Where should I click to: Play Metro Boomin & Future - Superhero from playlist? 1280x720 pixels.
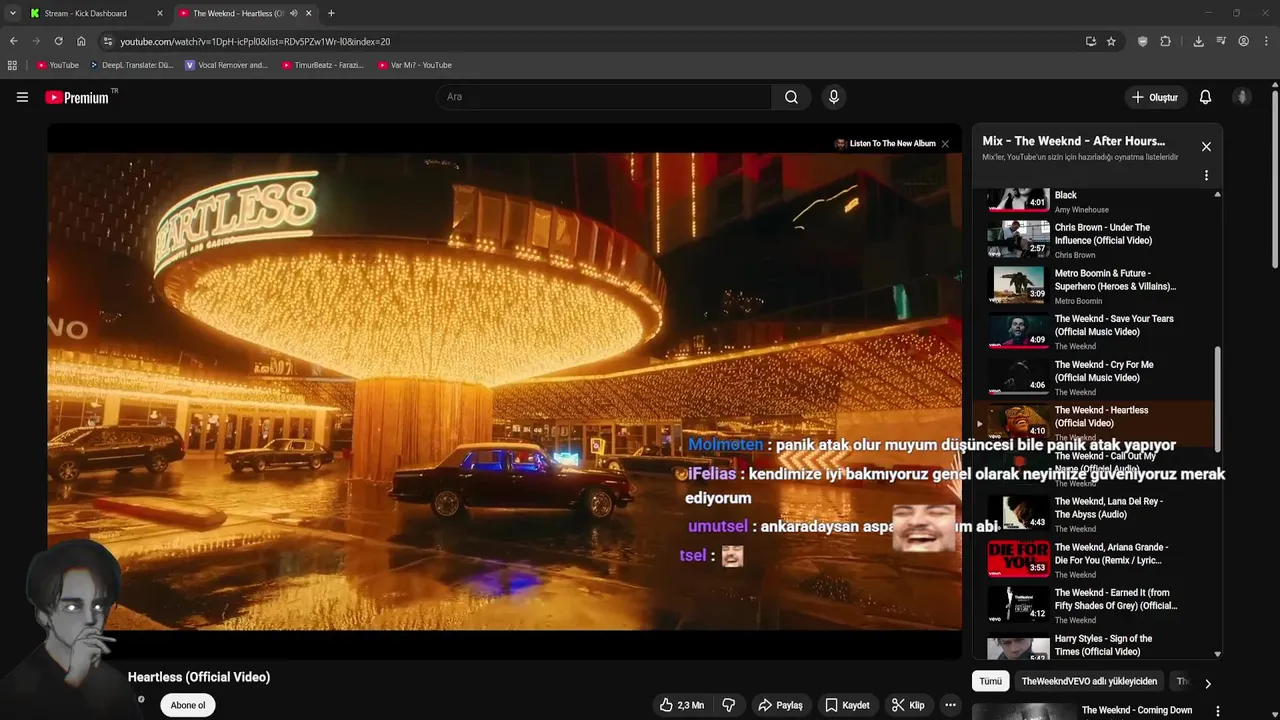point(1095,286)
